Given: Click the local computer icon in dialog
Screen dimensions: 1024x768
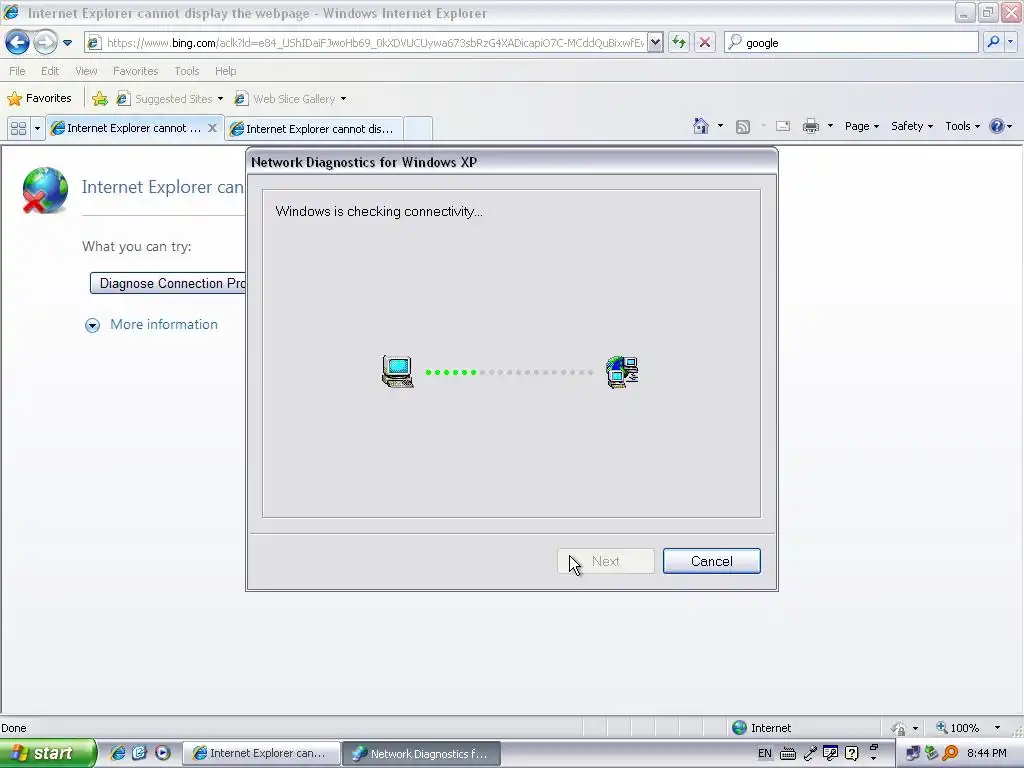Looking at the screenshot, I should pyautogui.click(x=398, y=372).
